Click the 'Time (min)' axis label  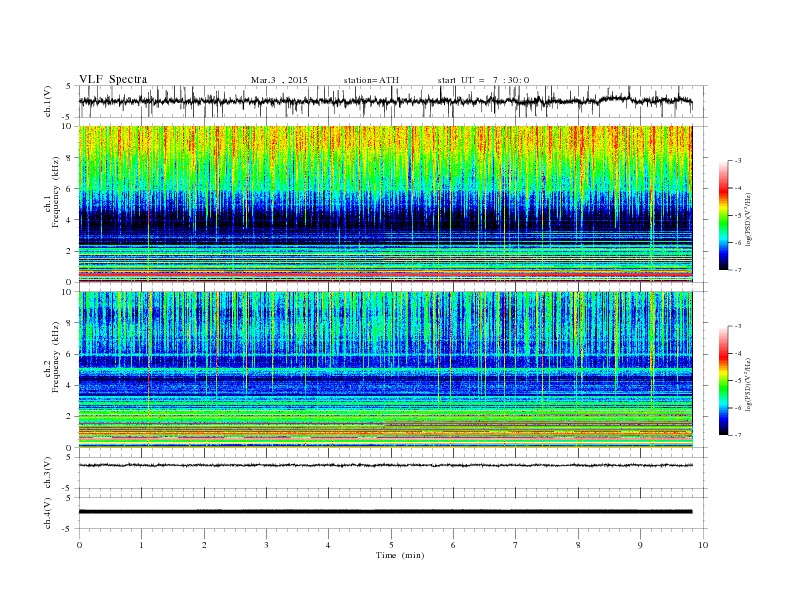[x=400, y=555]
